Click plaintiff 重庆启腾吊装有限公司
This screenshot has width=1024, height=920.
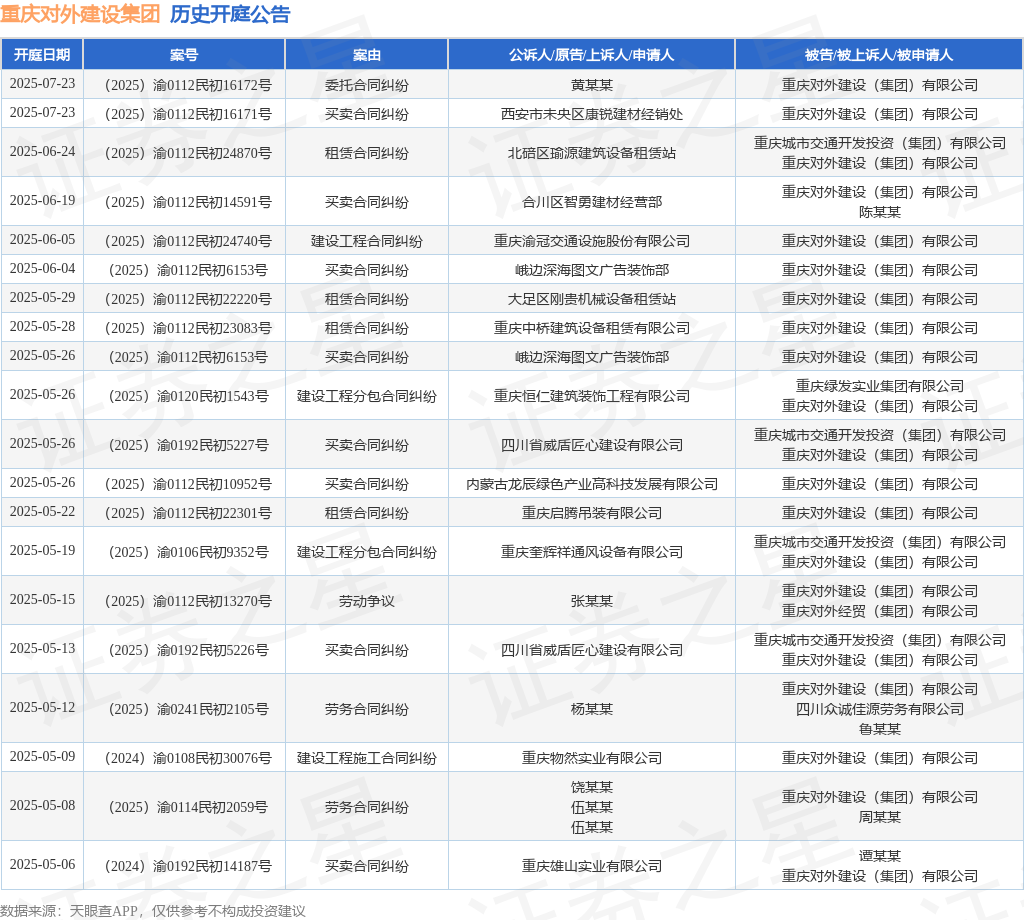(x=592, y=513)
